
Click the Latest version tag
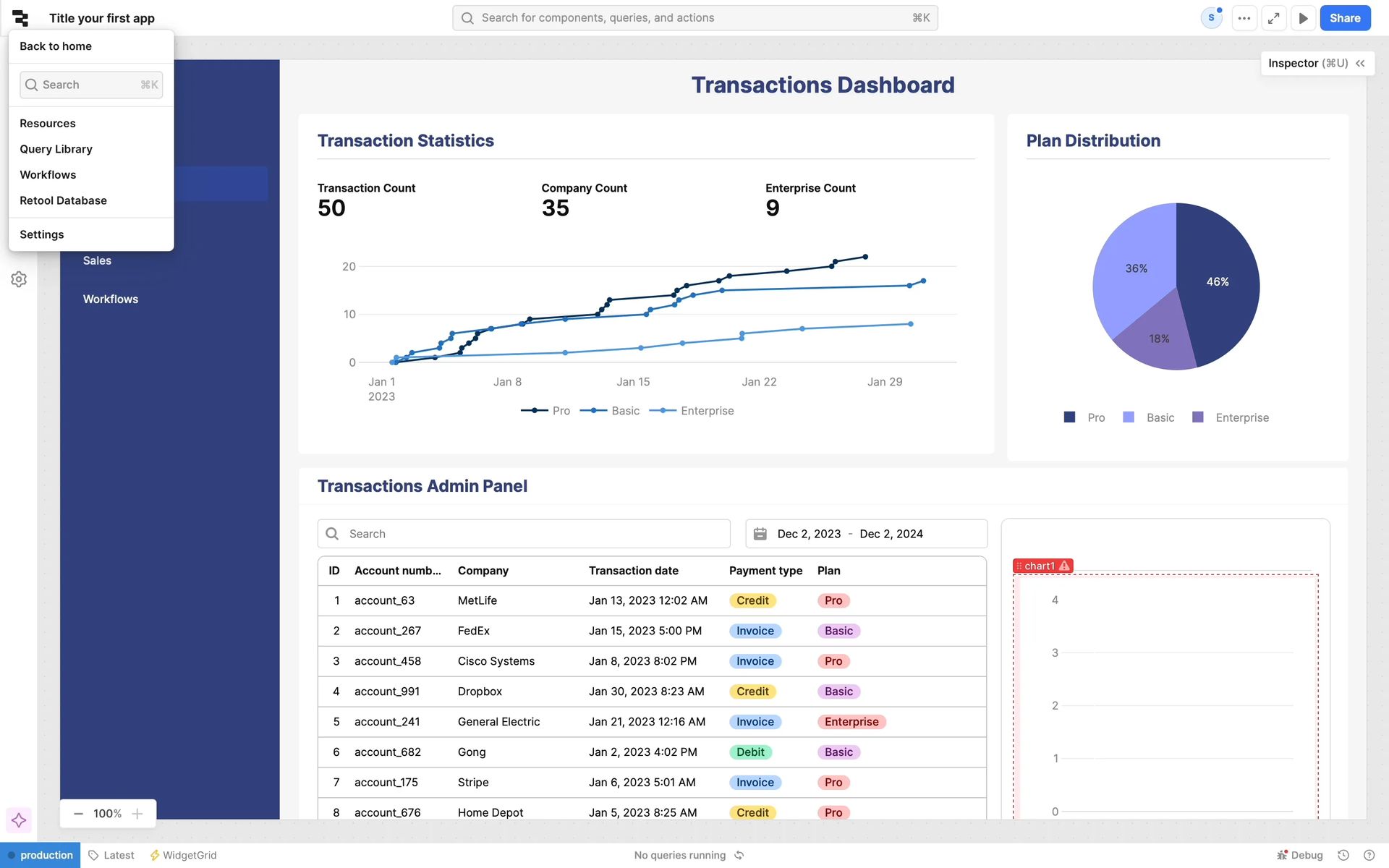tap(111, 855)
